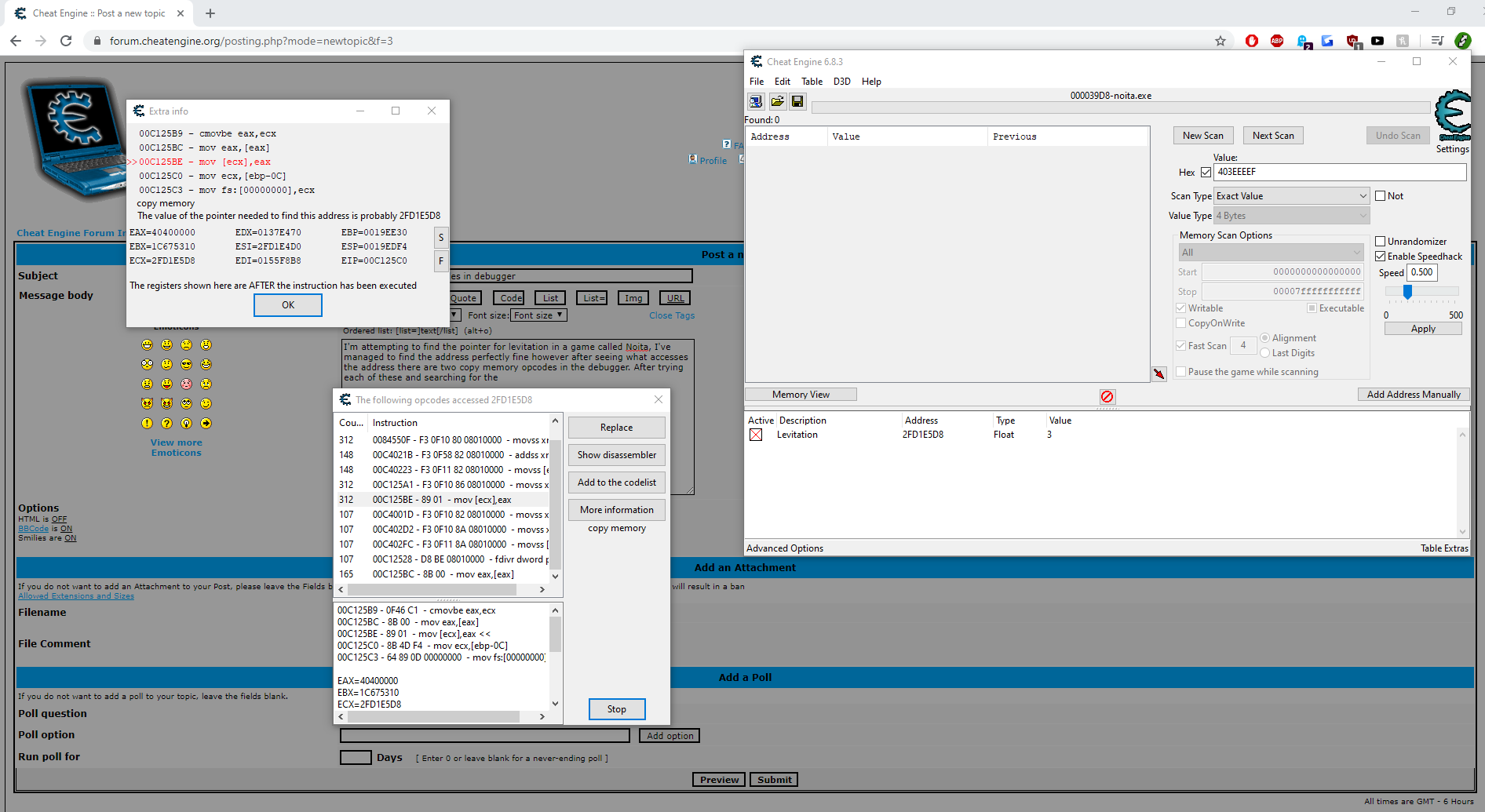
Task: Click Show disassembler in the opcodes window
Action: 616,455
